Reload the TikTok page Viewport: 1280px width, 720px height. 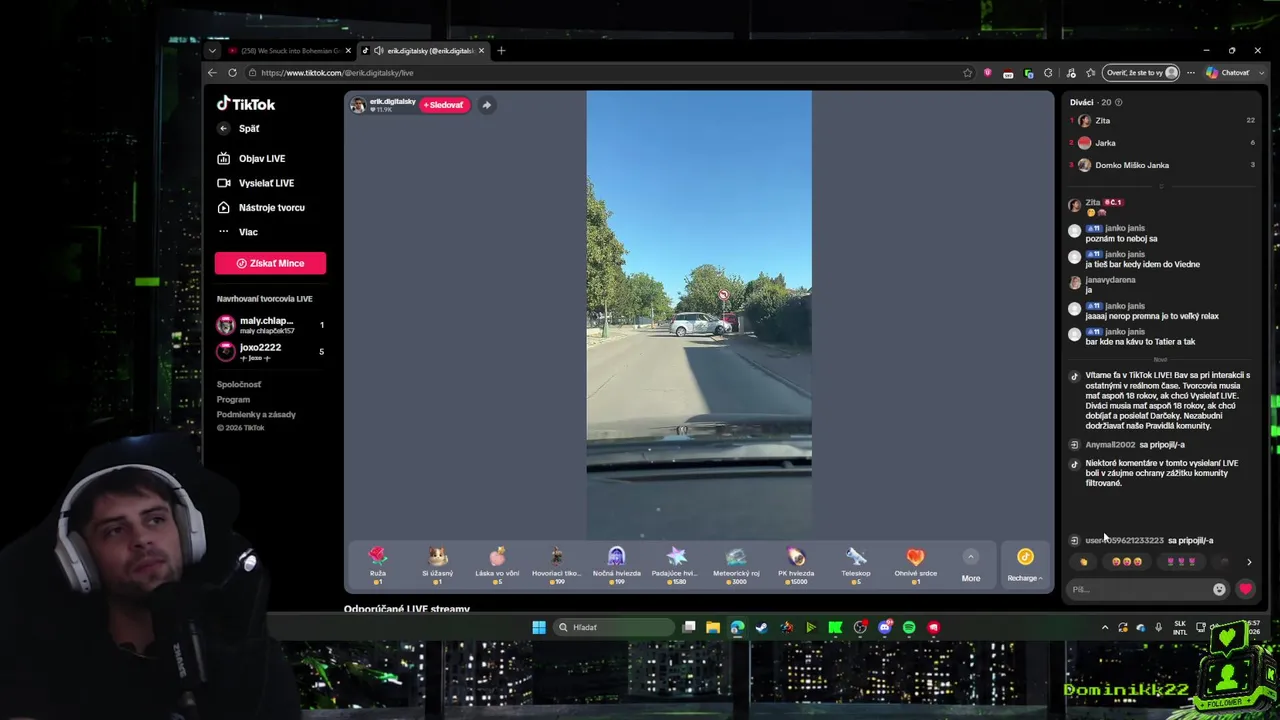pos(232,73)
